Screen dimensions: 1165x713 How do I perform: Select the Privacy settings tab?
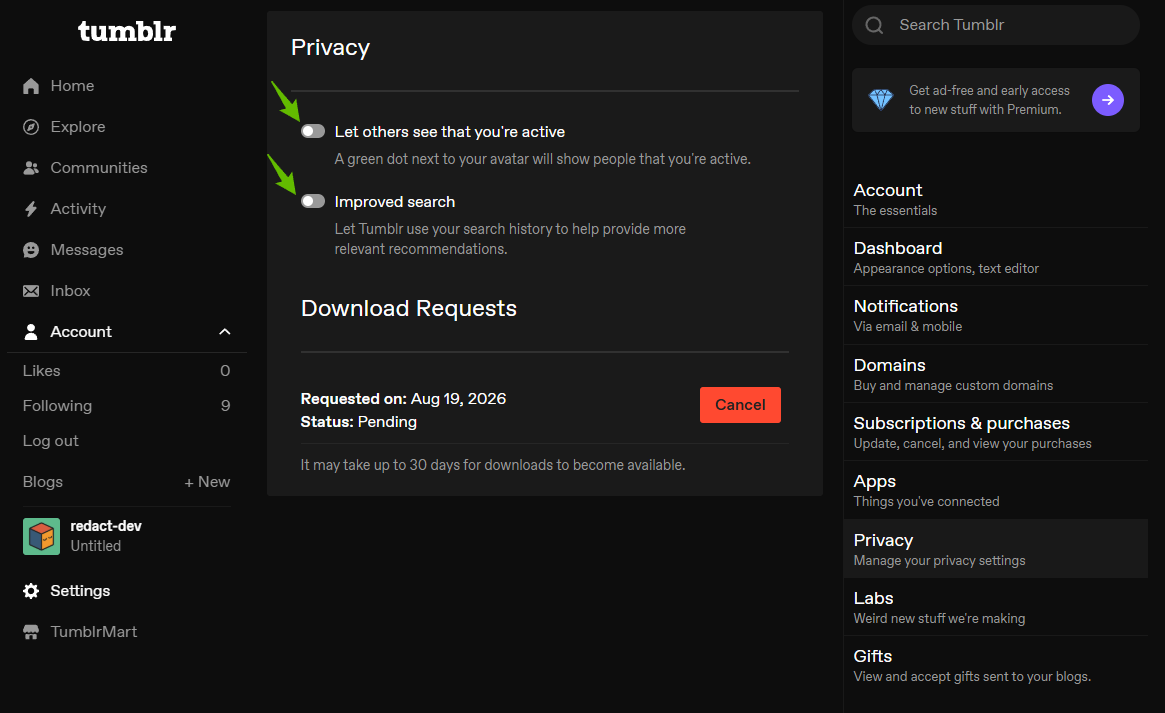pos(996,549)
